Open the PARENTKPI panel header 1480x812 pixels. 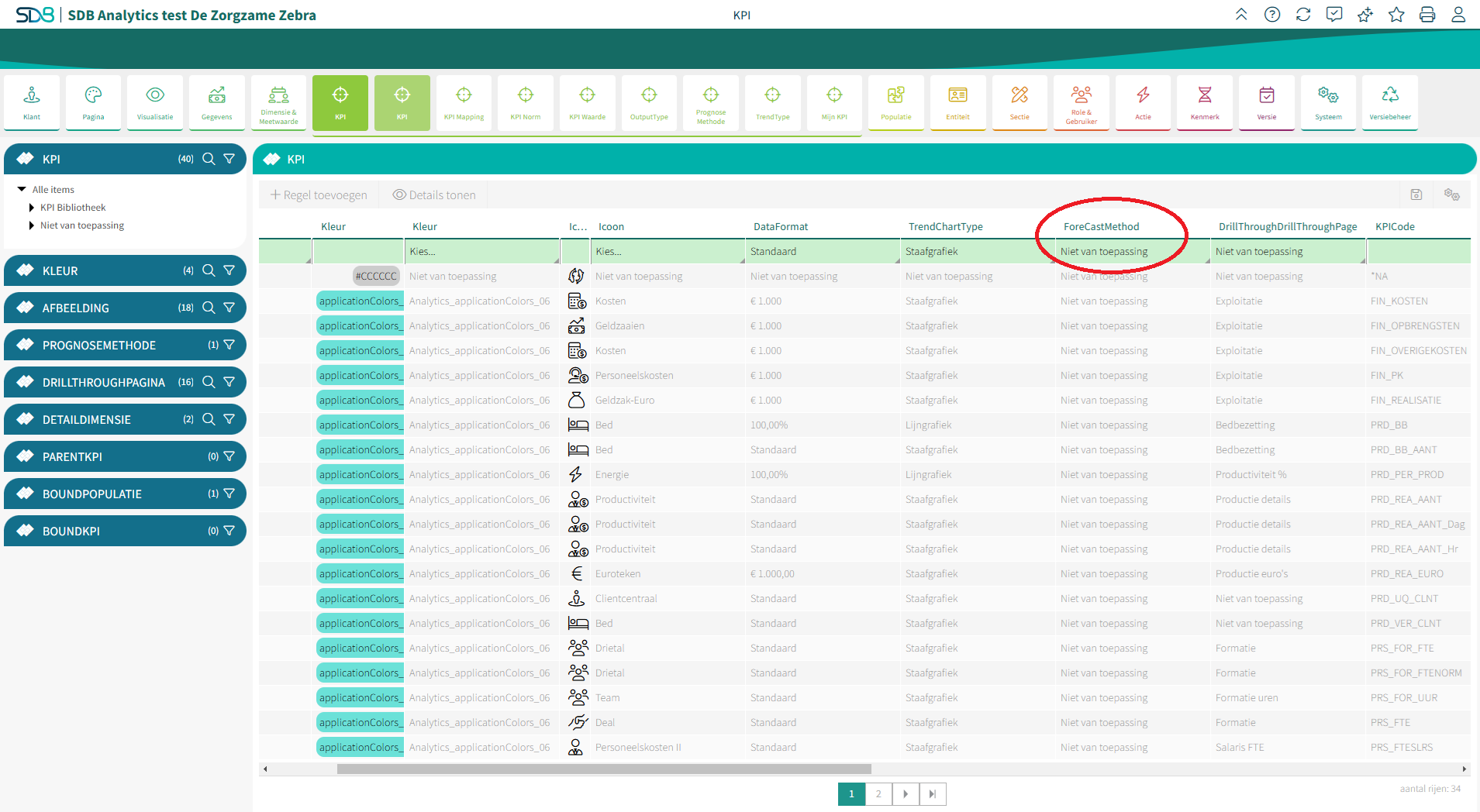[125, 456]
